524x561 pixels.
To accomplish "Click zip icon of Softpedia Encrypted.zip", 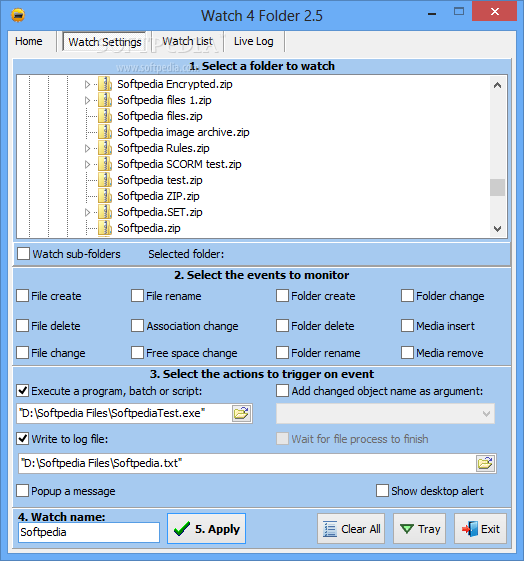I will pyautogui.click(x=105, y=84).
